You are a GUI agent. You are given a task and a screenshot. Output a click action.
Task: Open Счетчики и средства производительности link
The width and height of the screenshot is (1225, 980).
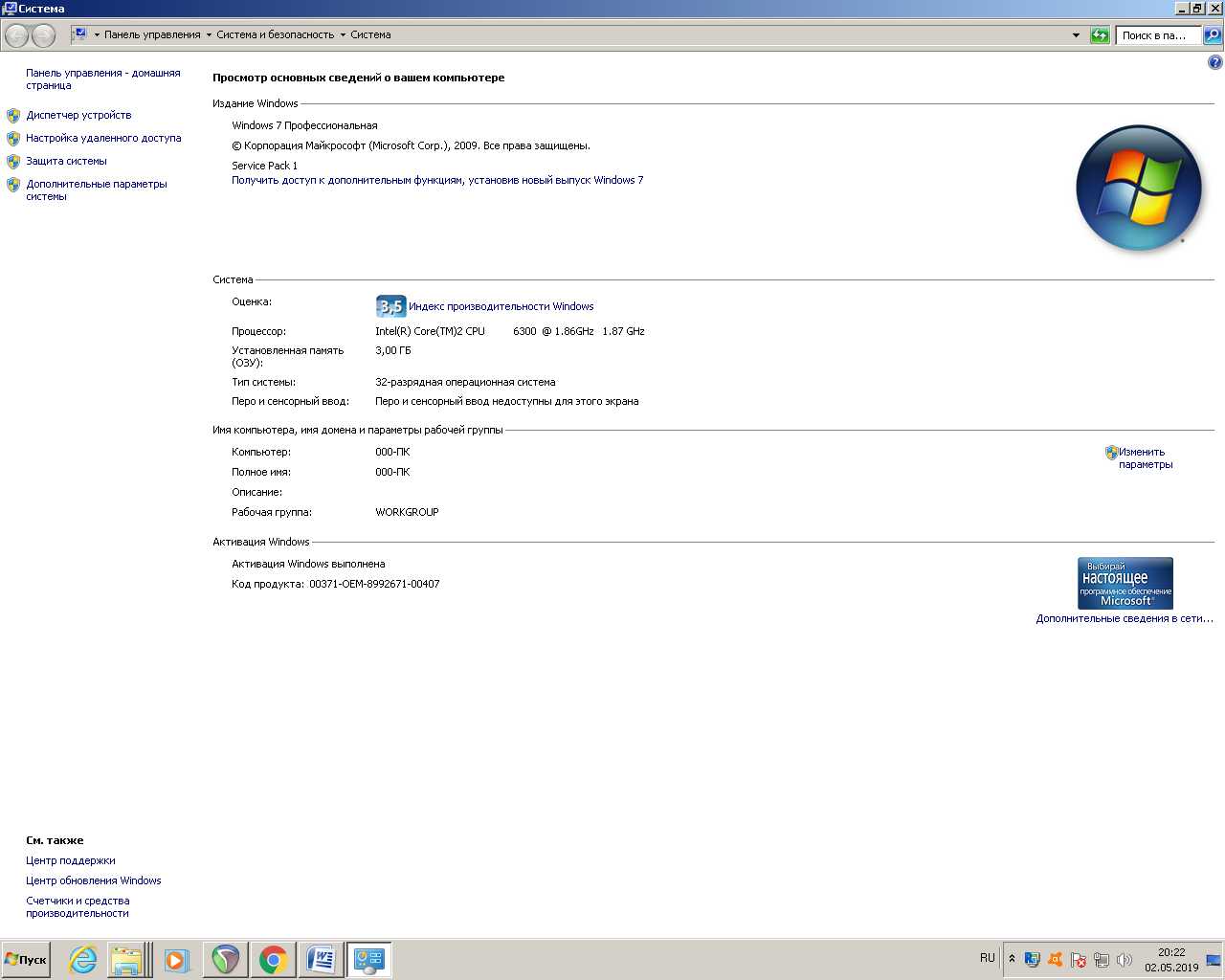(78, 907)
